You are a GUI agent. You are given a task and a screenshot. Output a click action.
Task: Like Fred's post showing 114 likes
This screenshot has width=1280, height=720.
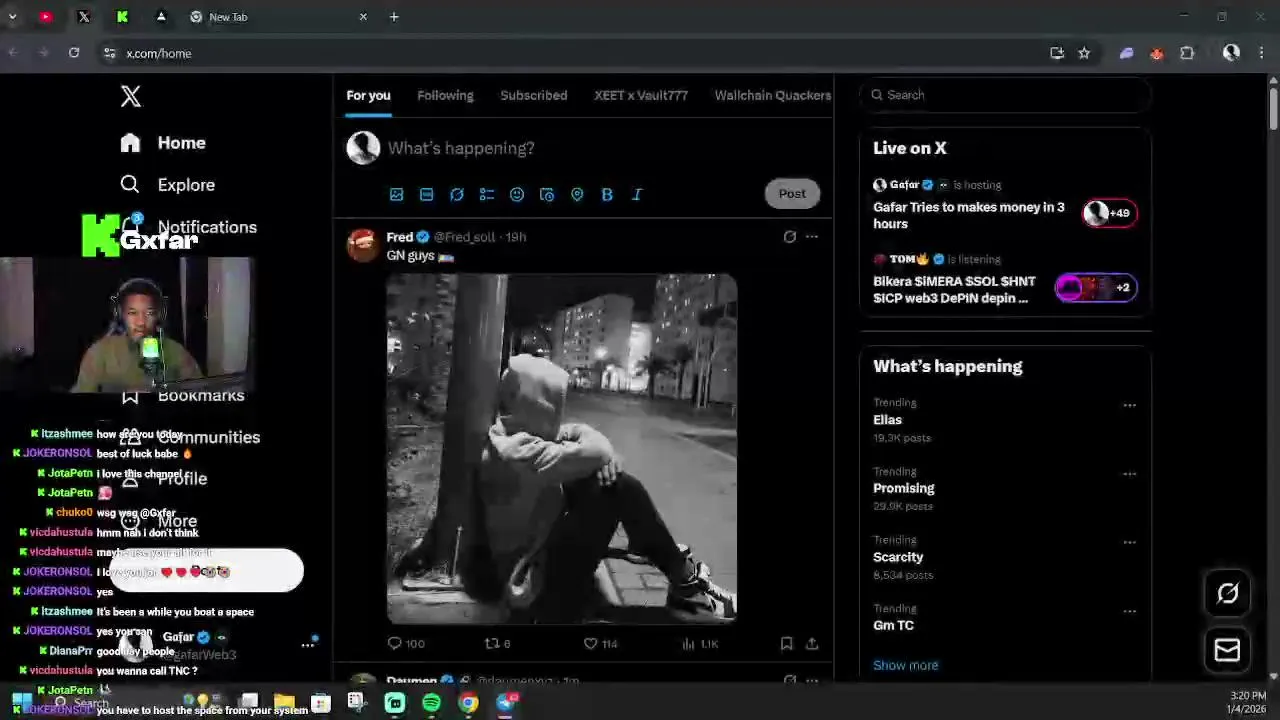[600, 644]
